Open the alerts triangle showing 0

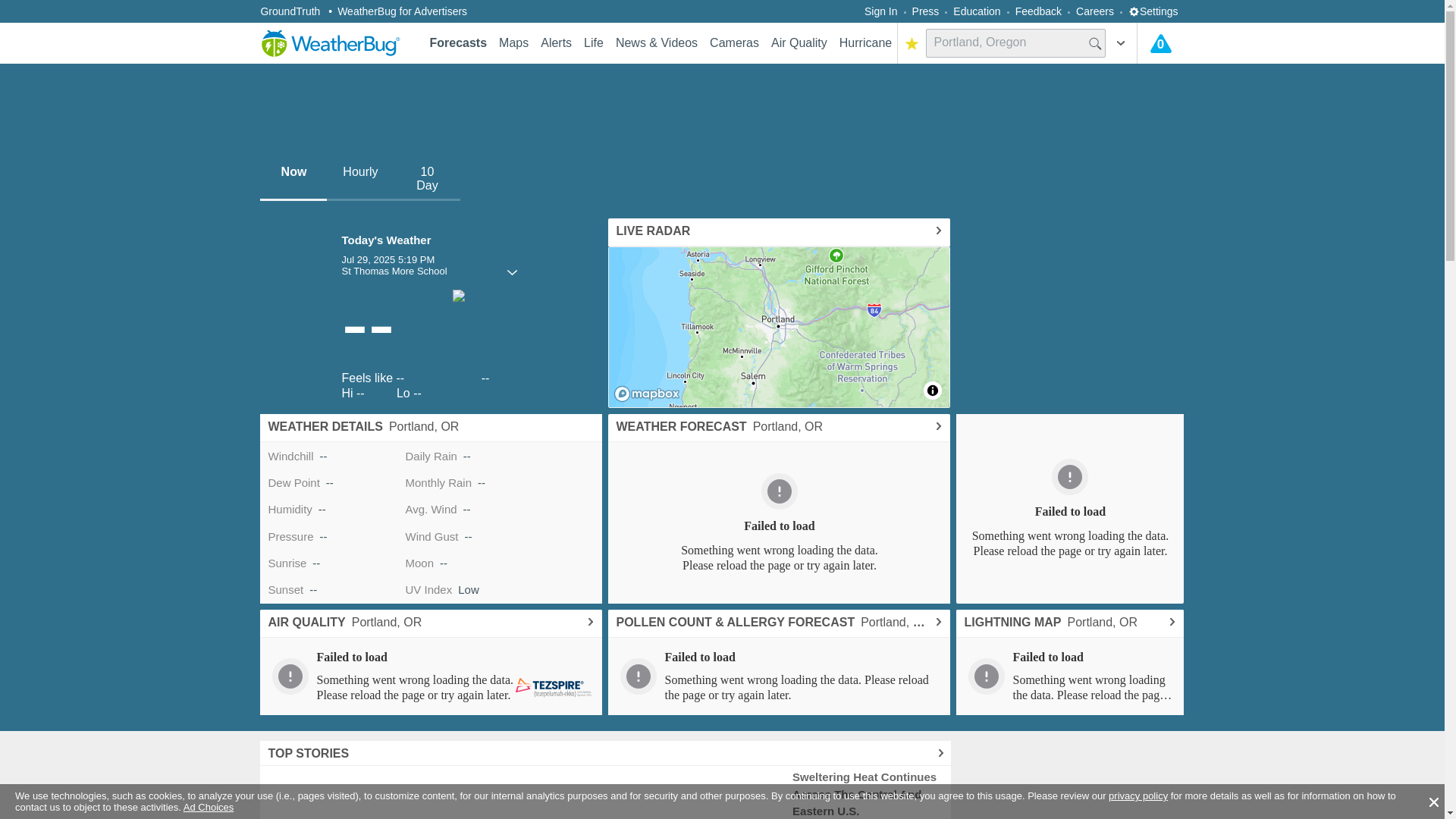tap(1160, 43)
